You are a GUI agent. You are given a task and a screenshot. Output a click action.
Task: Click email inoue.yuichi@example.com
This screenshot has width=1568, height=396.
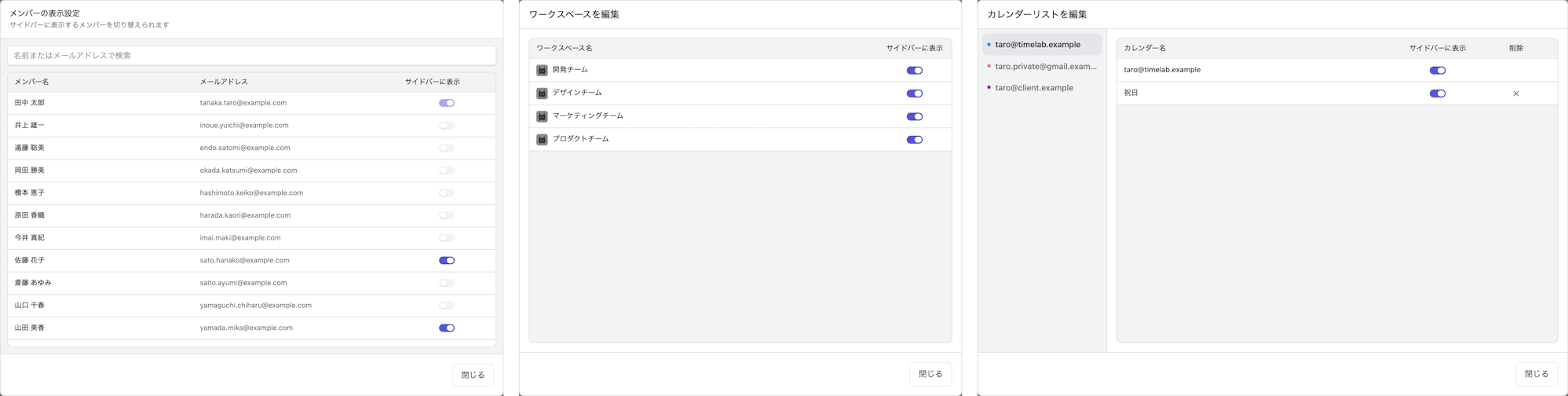tap(244, 126)
